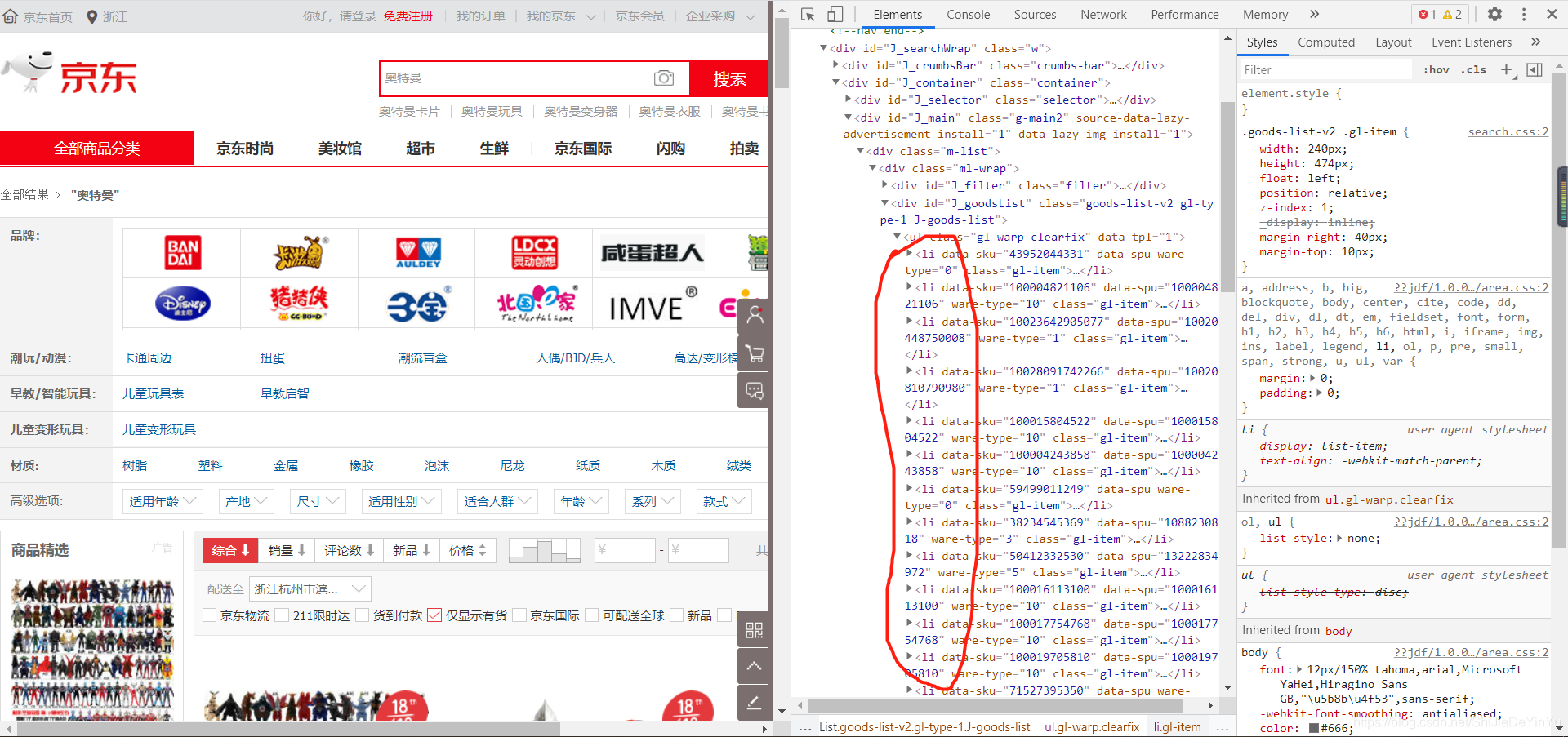Open the shopping cart floating sidebar icon
This screenshot has height=737, width=1568.
click(x=755, y=353)
